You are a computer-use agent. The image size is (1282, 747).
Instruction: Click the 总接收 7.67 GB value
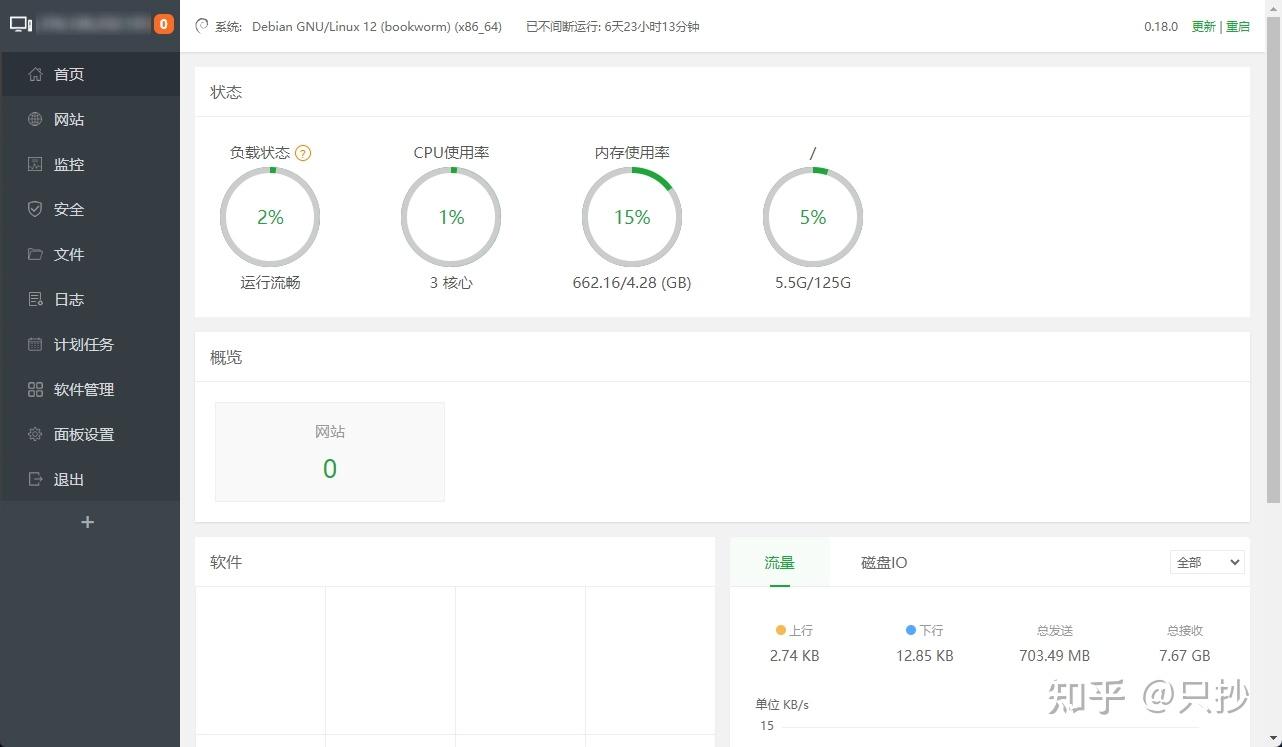pos(1185,656)
